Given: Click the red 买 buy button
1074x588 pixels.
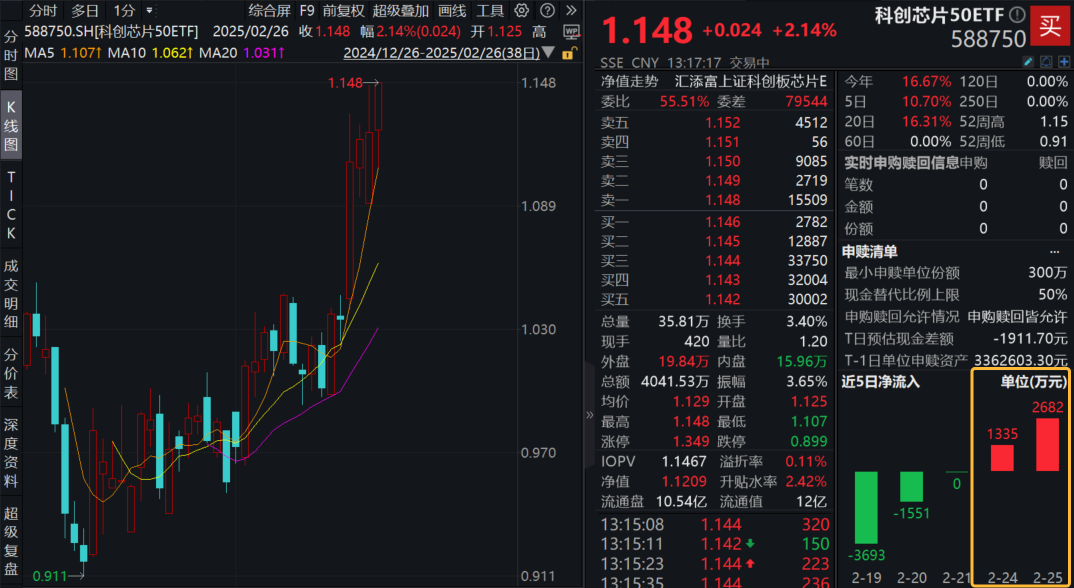Looking at the screenshot, I should pos(1050,27).
